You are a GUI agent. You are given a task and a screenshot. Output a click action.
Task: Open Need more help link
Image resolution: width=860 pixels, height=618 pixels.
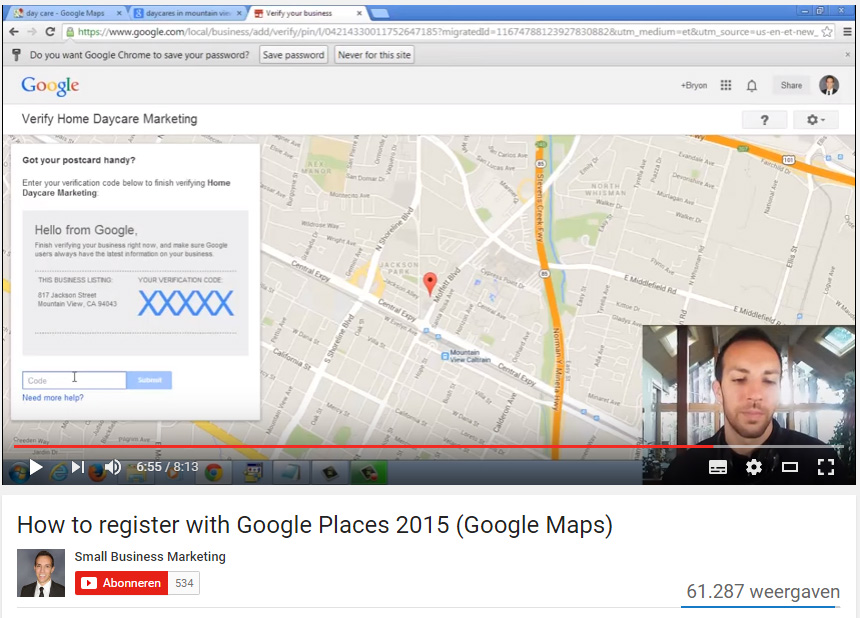53,398
